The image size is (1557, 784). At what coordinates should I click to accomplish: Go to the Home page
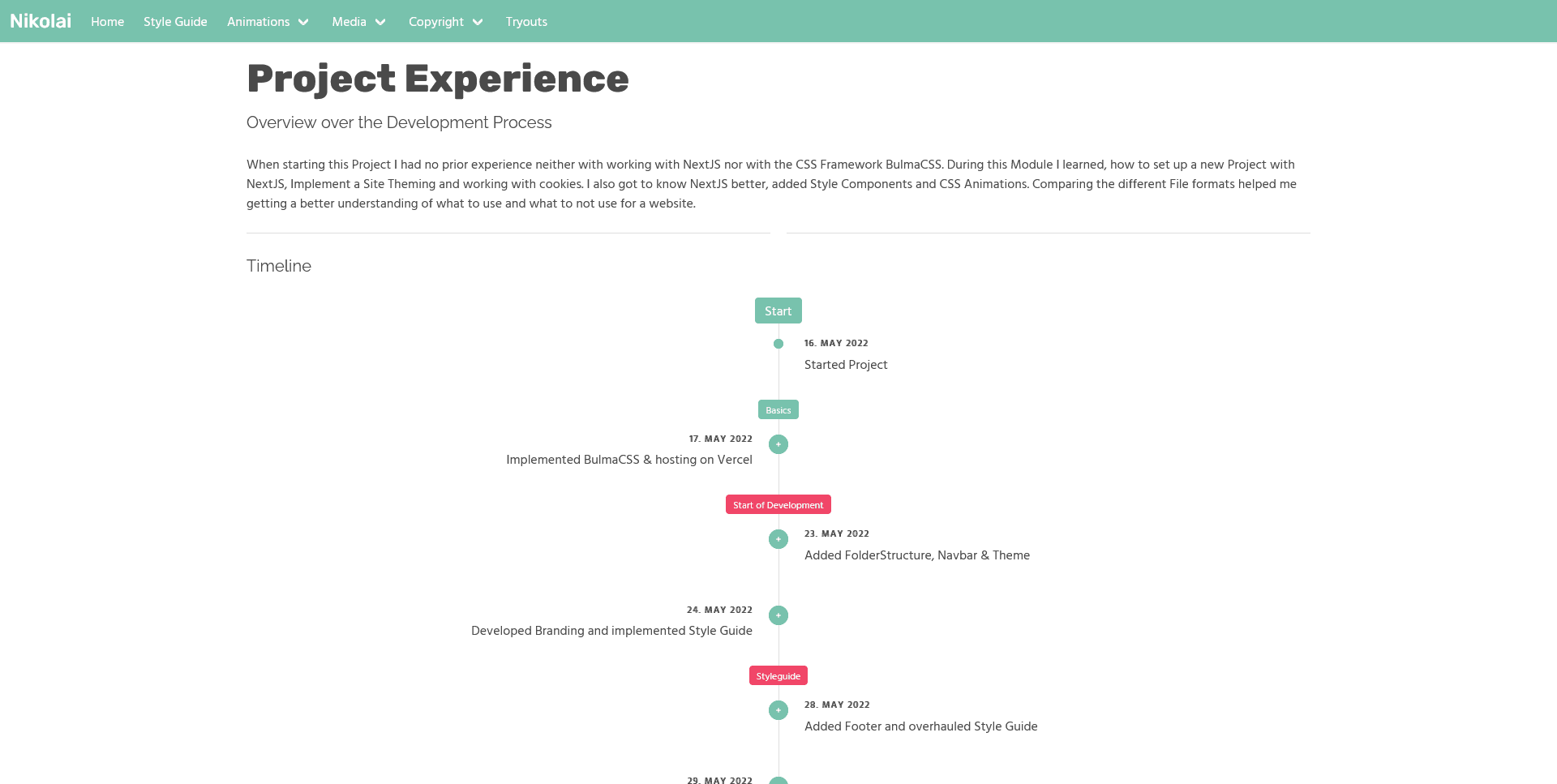coord(107,22)
